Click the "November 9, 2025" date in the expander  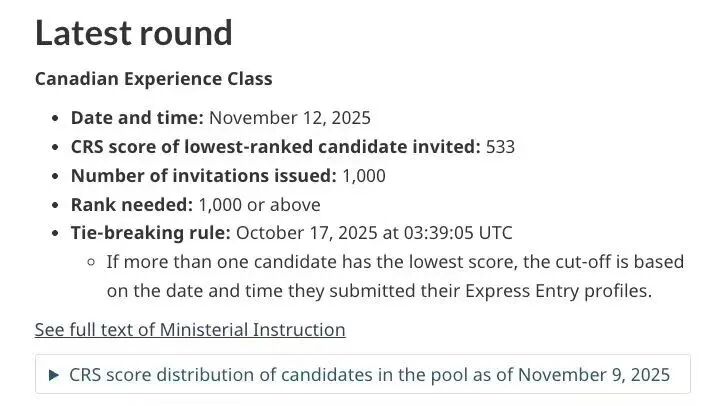point(595,375)
